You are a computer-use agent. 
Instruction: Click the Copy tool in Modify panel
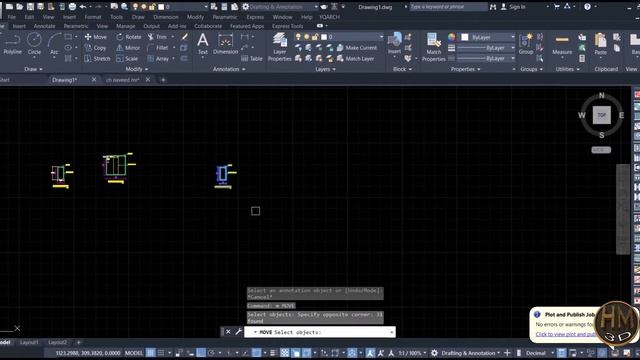pos(96,48)
